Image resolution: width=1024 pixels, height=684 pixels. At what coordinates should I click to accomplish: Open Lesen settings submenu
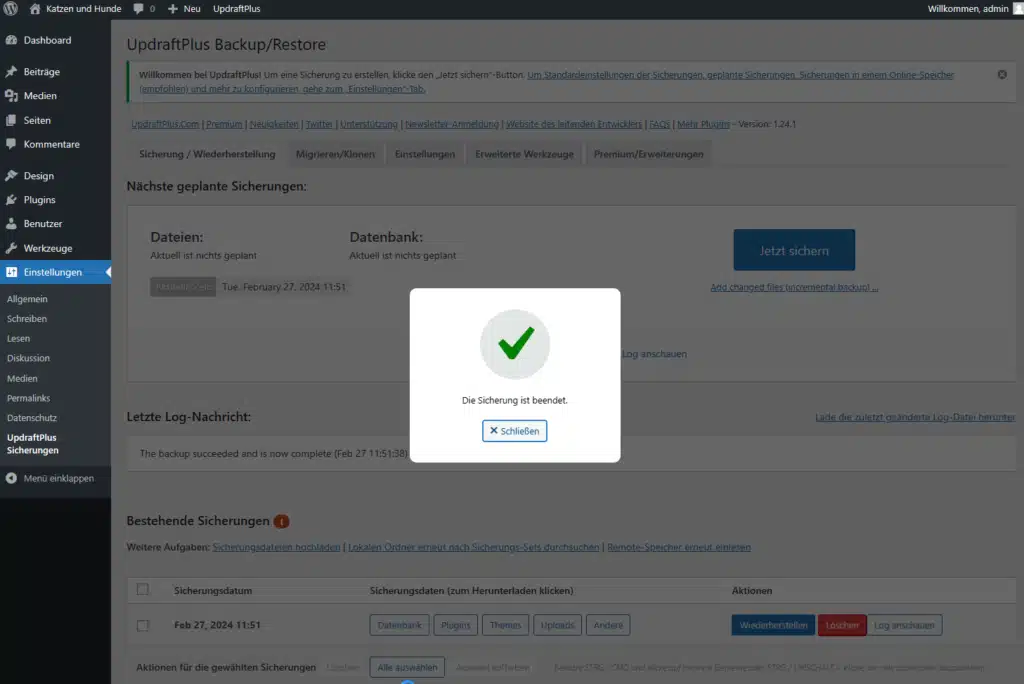[x=18, y=338]
